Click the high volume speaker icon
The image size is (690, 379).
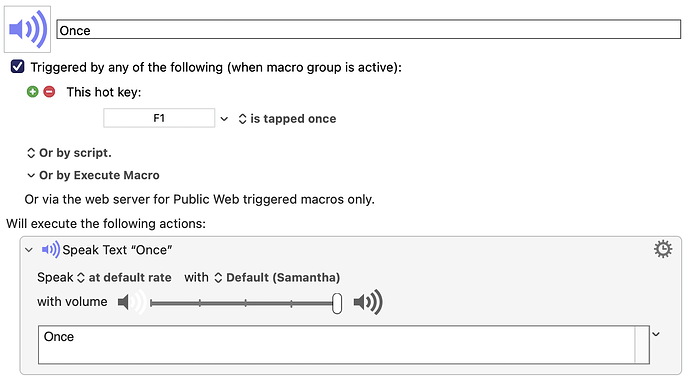(368, 302)
